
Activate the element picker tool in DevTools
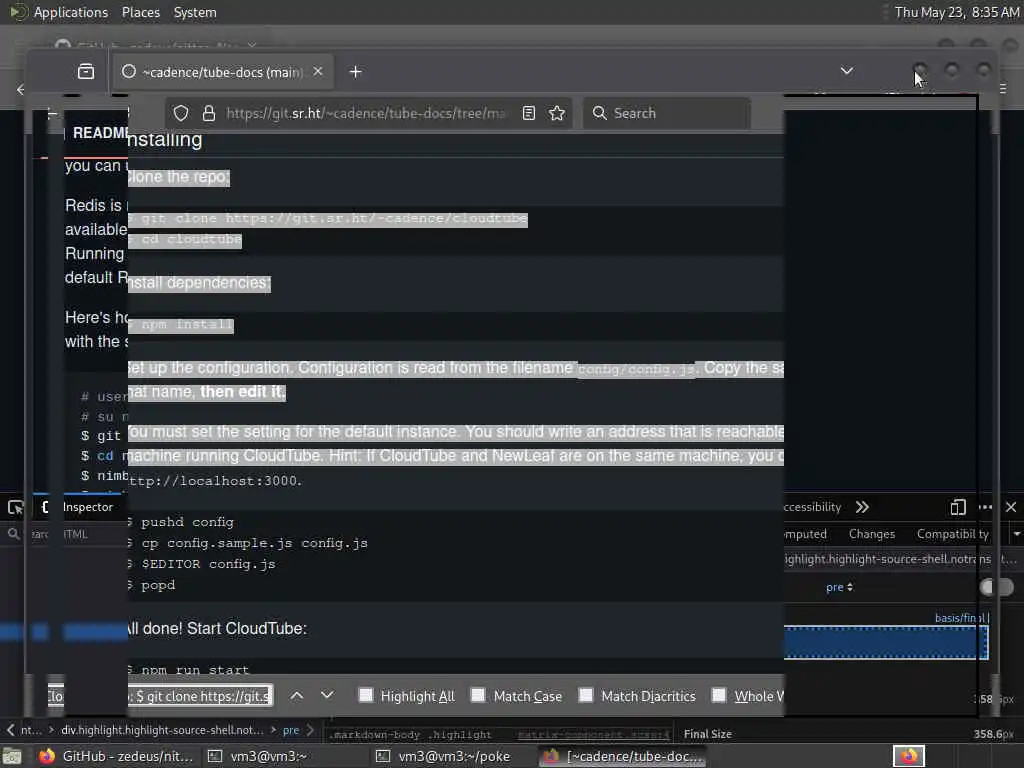[15, 507]
